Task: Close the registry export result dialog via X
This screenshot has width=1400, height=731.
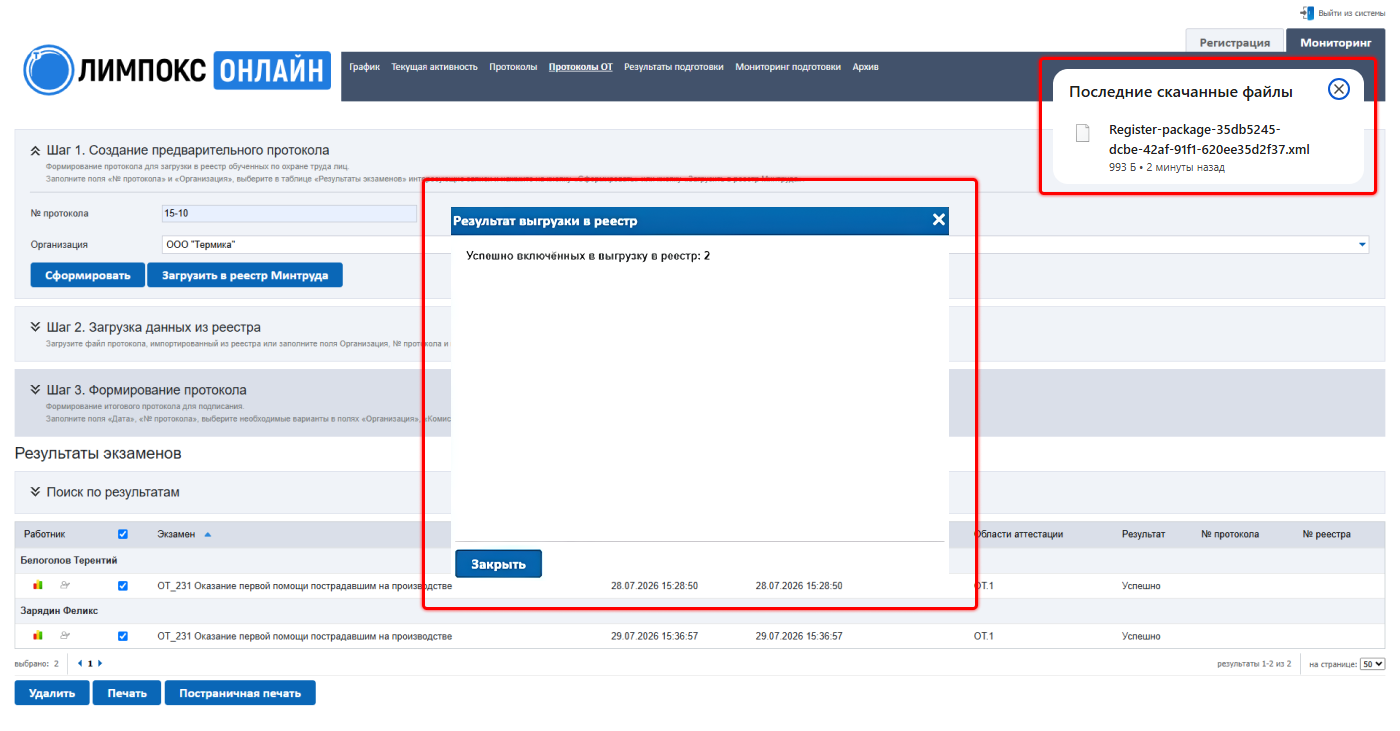Action: point(938,220)
